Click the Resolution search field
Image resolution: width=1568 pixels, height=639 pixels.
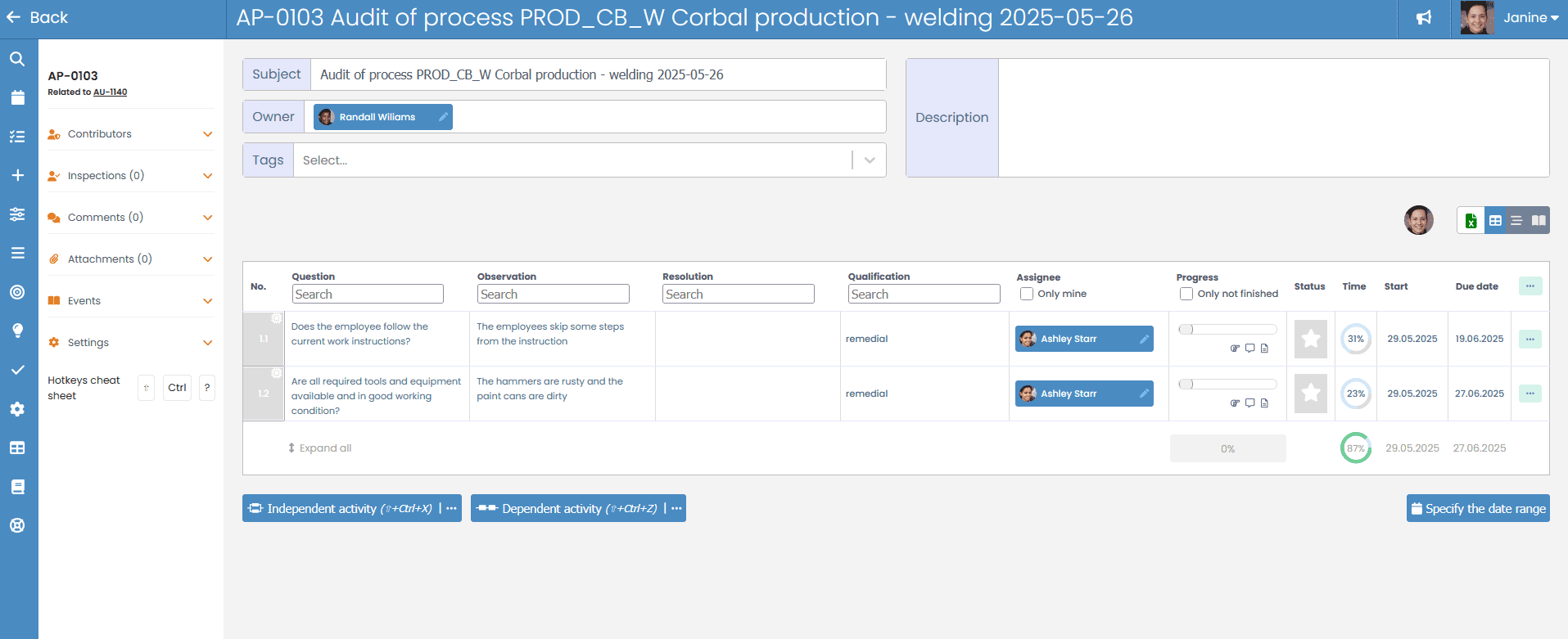pos(738,294)
